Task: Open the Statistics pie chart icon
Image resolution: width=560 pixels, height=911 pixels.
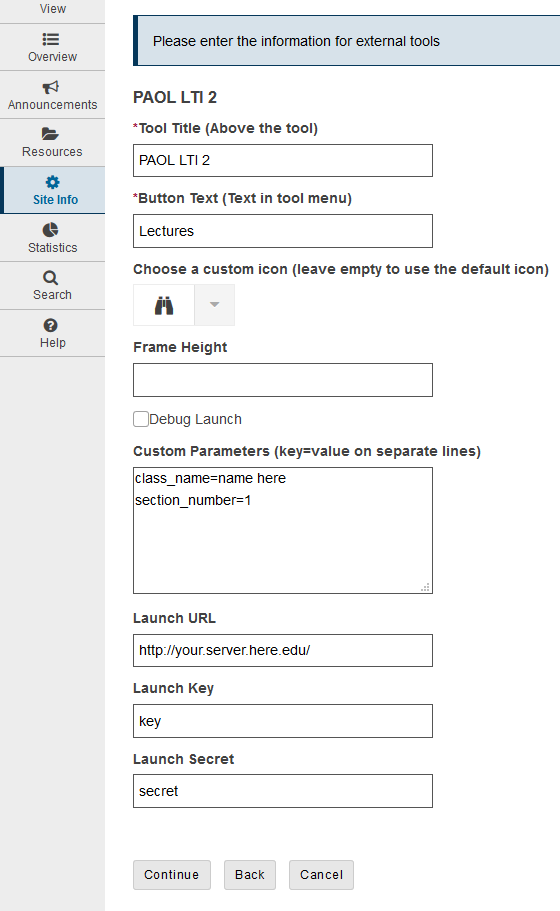Action: pyautogui.click(x=51, y=229)
